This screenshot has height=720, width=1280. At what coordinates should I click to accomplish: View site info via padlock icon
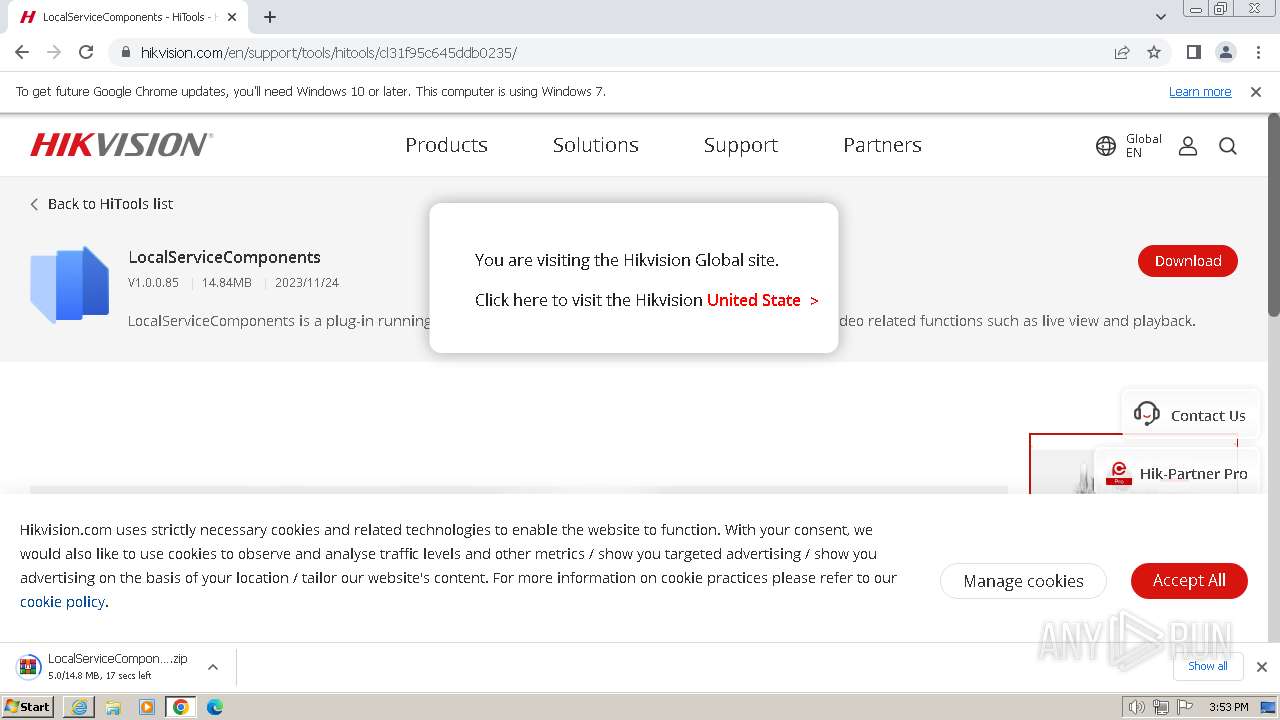click(x=125, y=52)
